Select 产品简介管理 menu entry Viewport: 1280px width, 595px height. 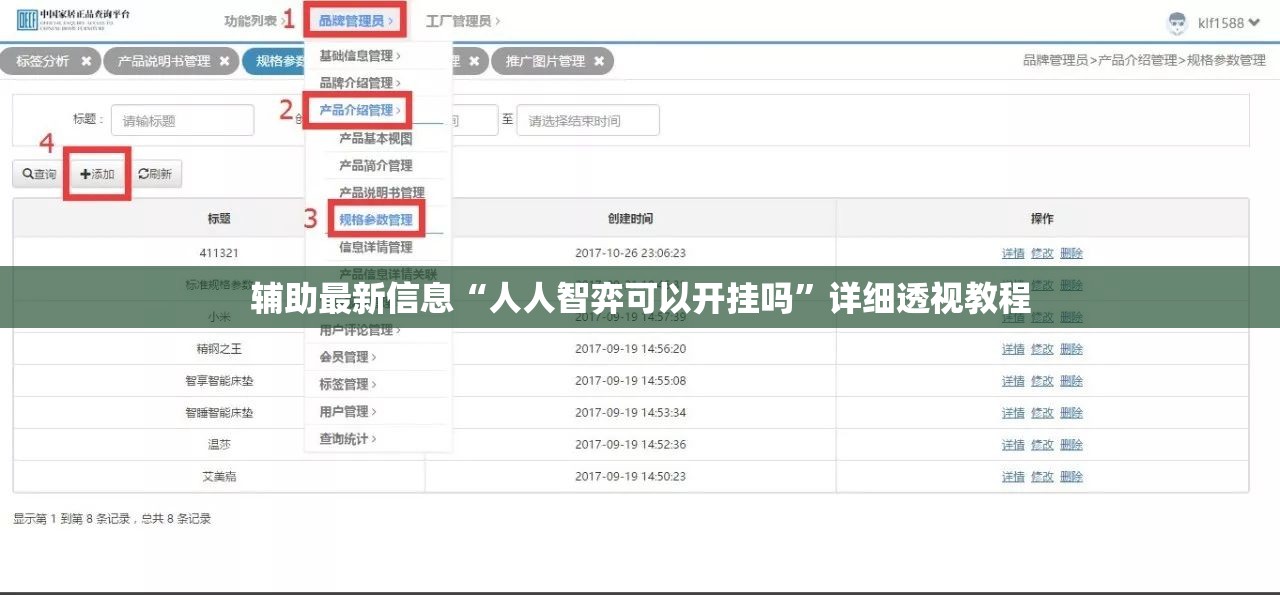point(375,165)
